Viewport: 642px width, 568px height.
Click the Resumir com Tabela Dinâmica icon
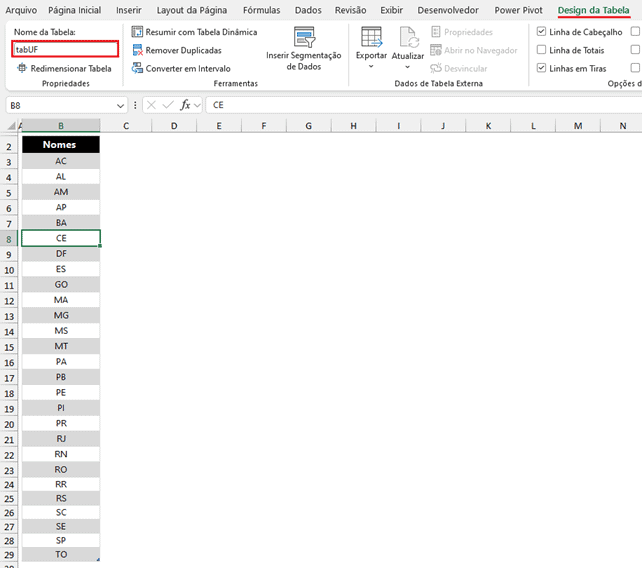click(x=138, y=32)
